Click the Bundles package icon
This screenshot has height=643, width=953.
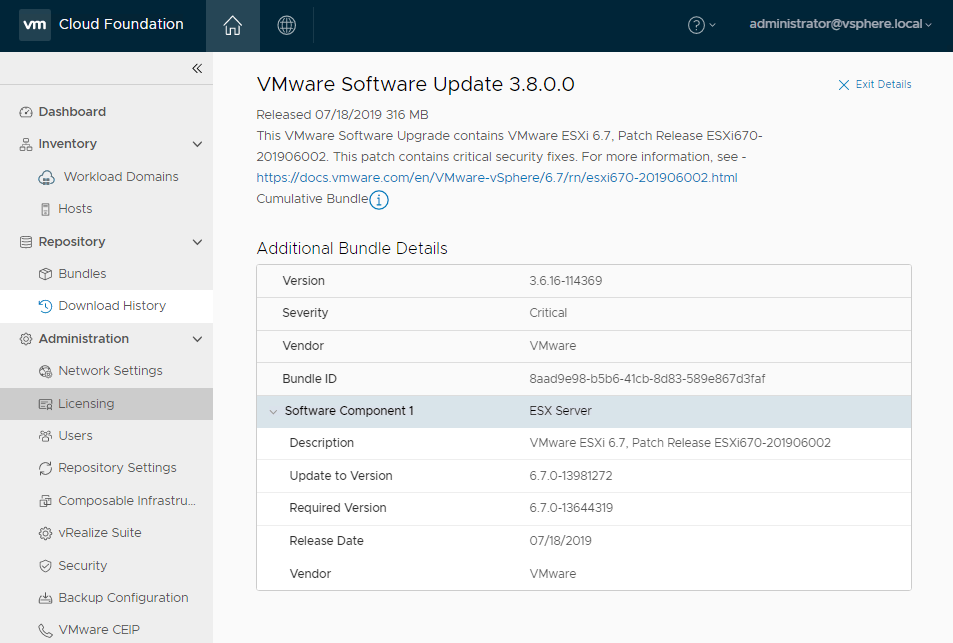[45, 274]
